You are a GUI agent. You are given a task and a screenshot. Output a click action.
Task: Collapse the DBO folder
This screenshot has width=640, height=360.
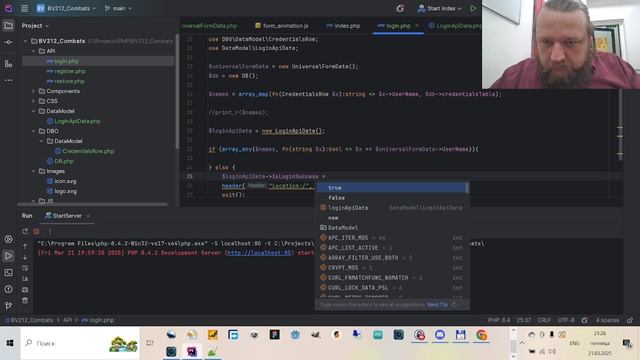[33, 131]
